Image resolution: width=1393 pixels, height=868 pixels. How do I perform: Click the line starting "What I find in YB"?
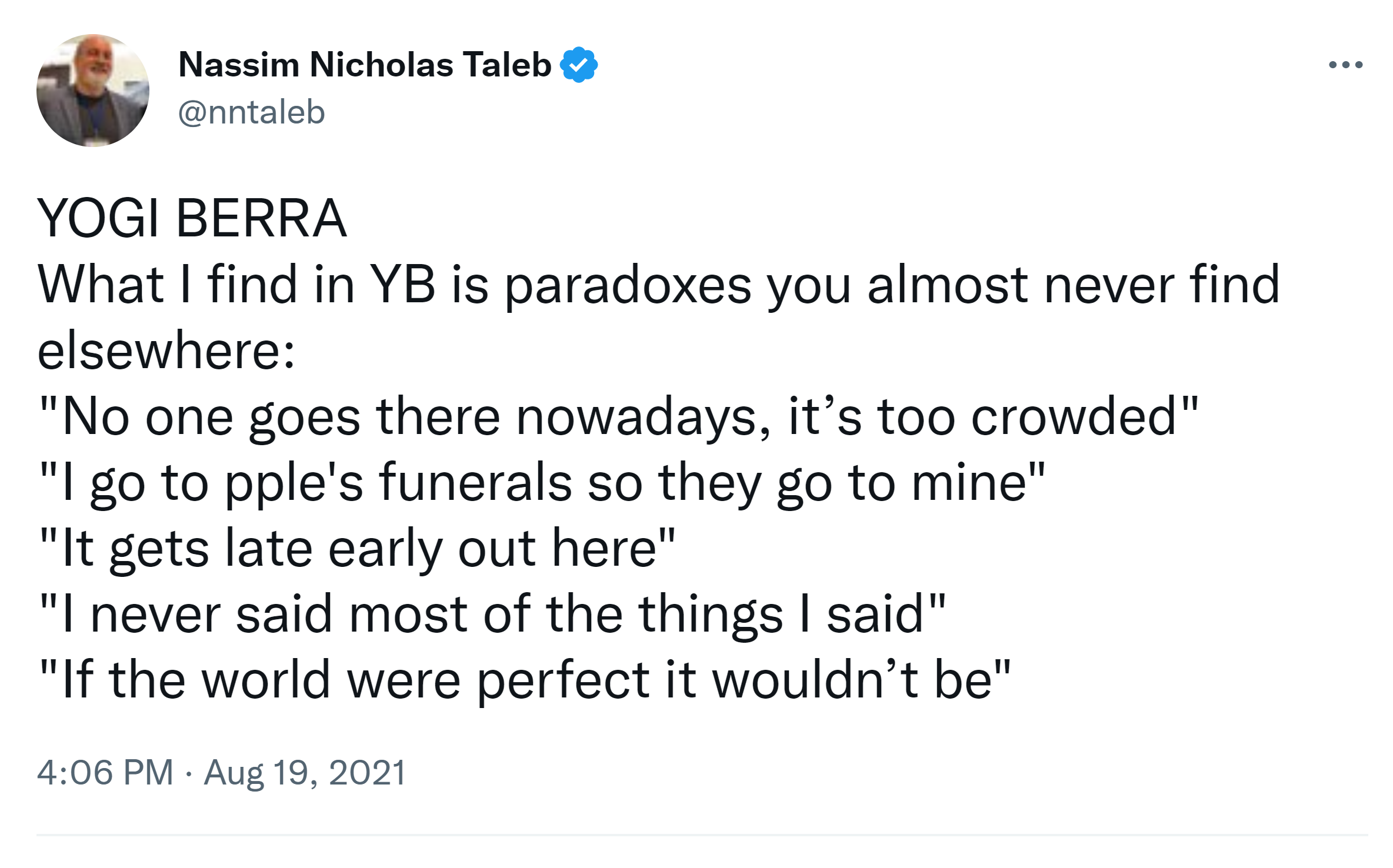point(658,285)
